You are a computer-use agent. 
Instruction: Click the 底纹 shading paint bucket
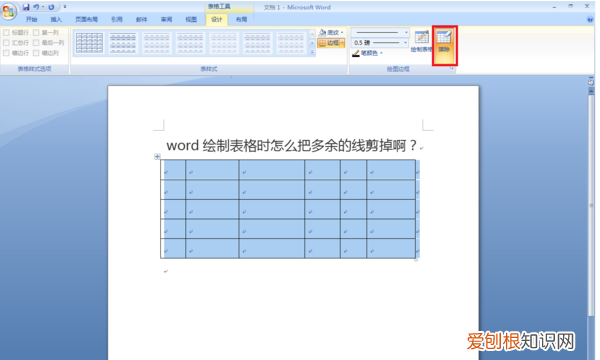(x=323, y=33)
